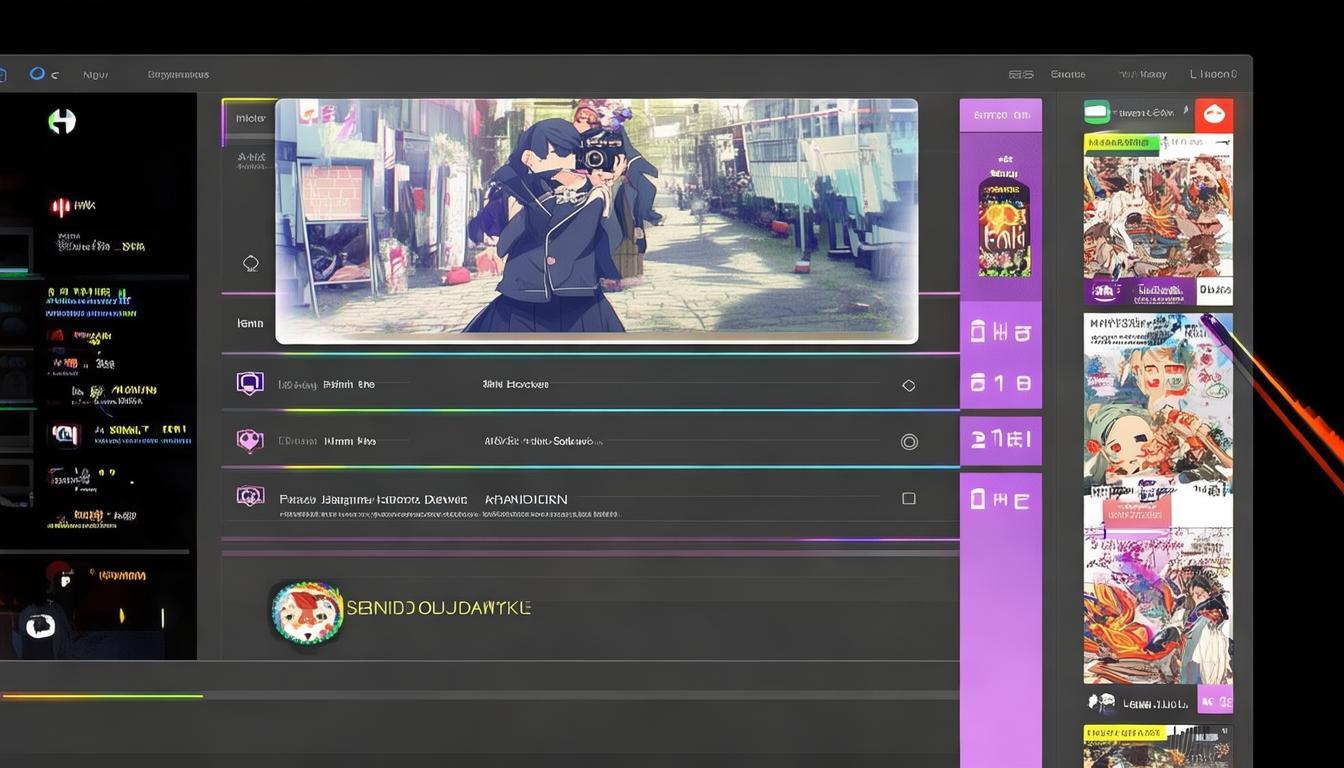Open the yellow SBNIDDOUJDAWTKE label
Image resolution: width=1344 pixels, height=768 pixels.
coord(438,608)
